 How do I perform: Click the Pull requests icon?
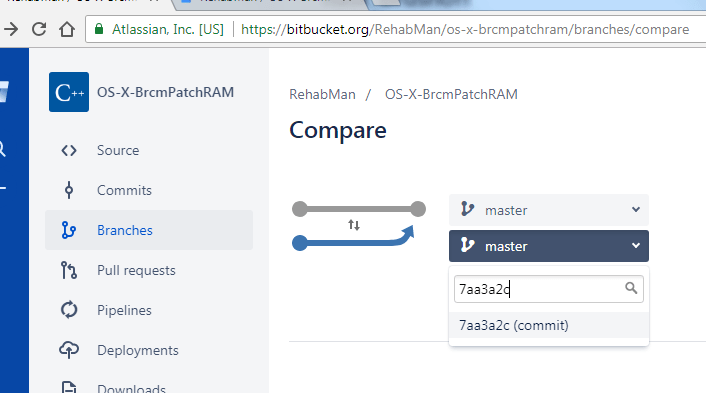pos(69,270)
